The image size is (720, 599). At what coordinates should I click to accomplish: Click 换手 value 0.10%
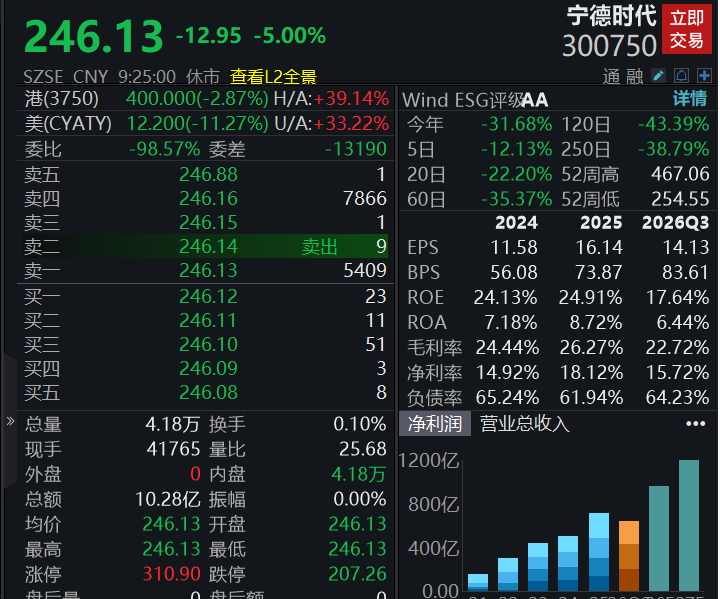point(360,424)
